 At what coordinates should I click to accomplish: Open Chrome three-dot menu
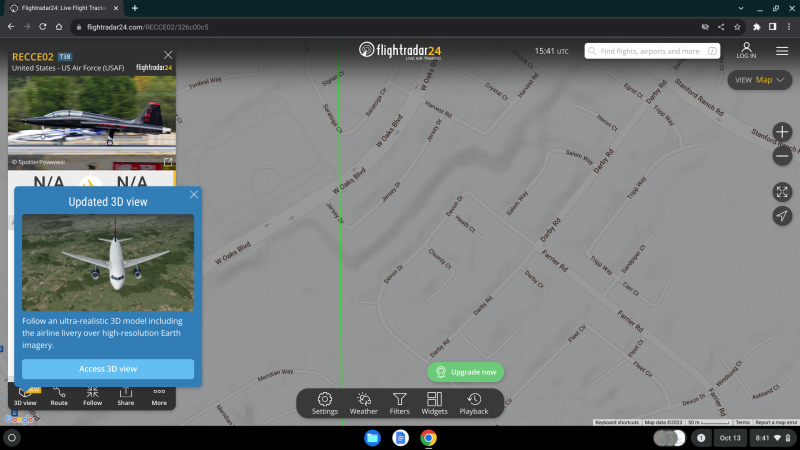click(x=789, y=27)
